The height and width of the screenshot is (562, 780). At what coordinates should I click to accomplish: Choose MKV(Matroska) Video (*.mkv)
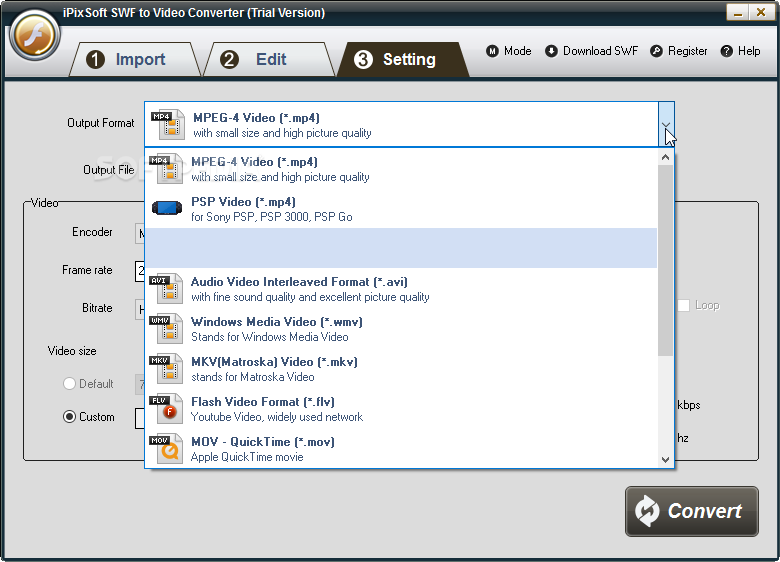[401, 369]
